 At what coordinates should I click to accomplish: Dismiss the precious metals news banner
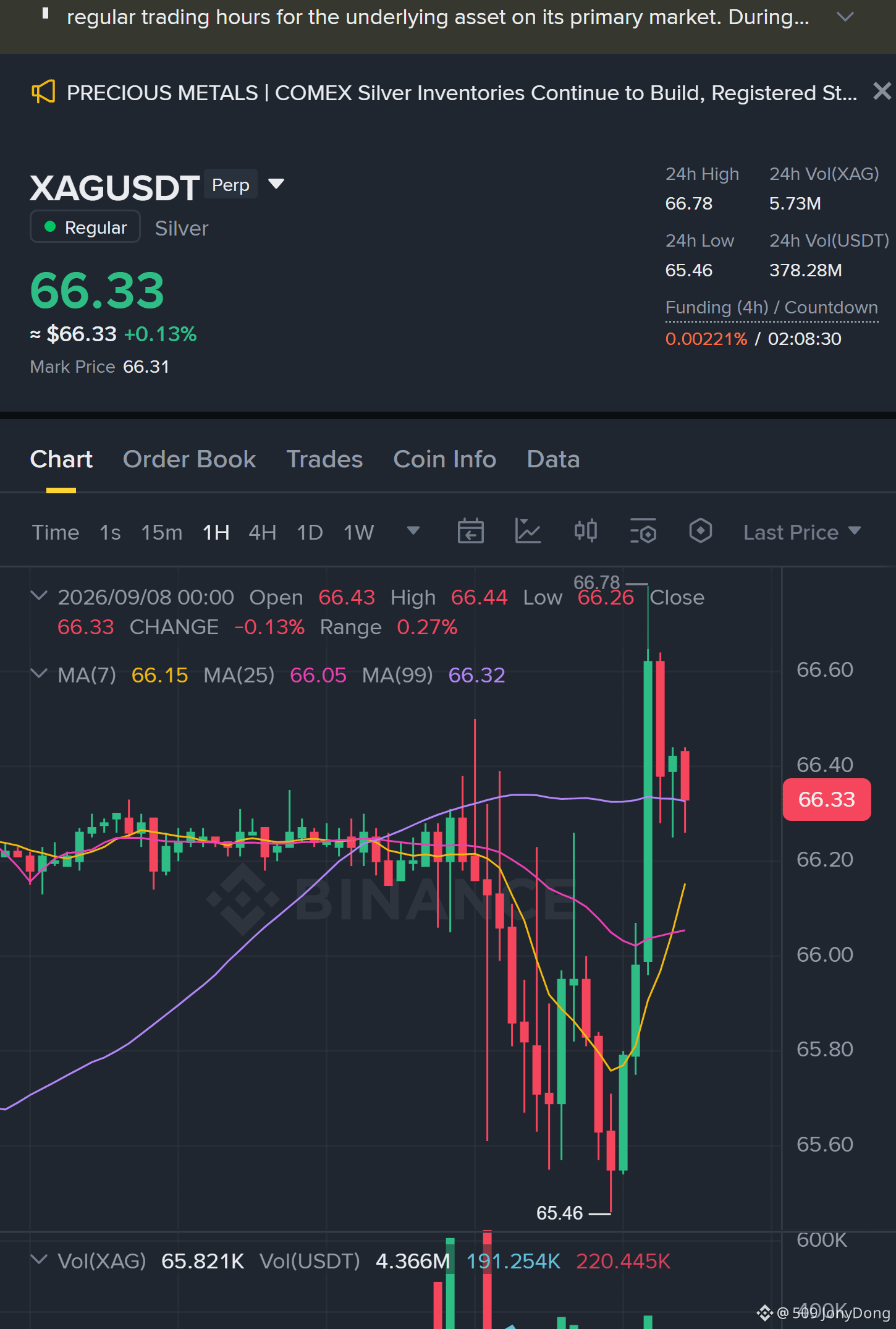882,91
